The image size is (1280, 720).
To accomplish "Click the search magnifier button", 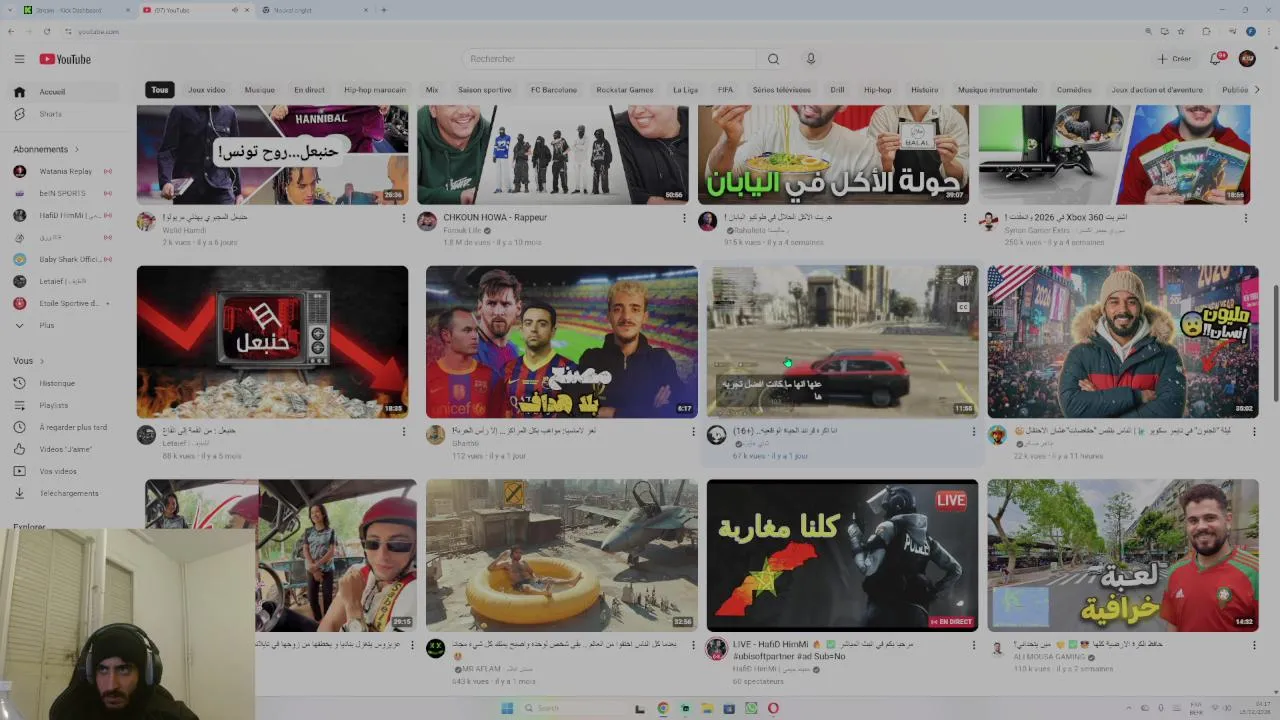I will pos(773,59).
